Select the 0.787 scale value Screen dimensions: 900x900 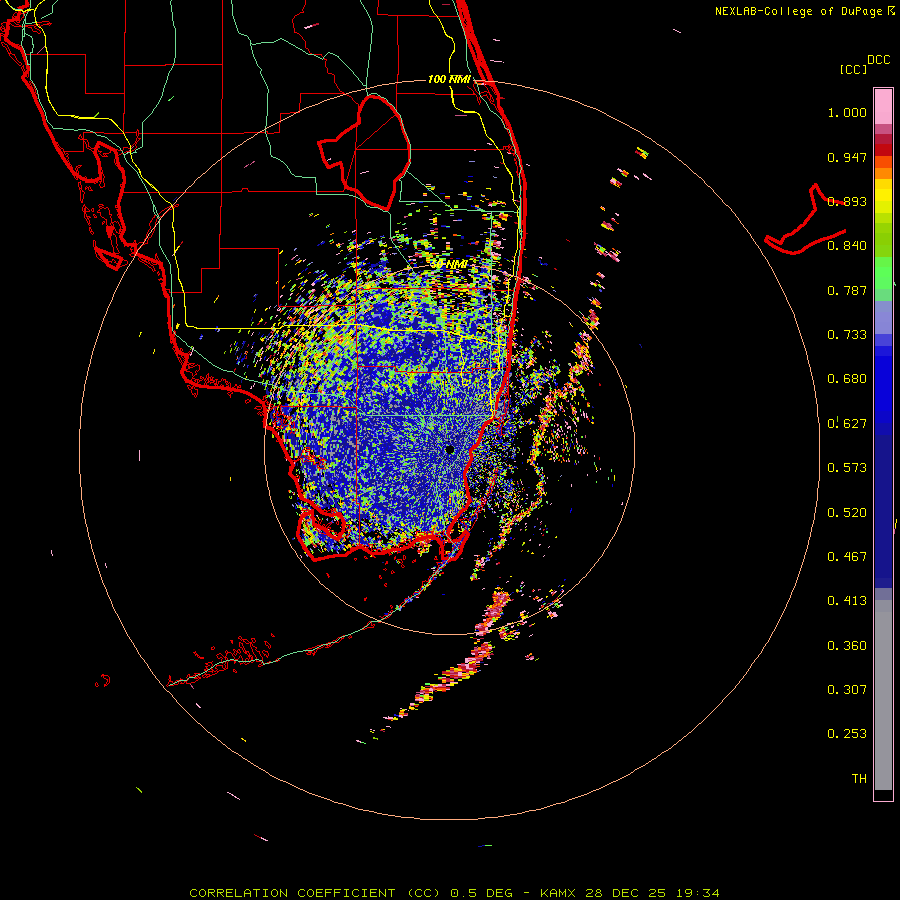[x=847, y=290]
